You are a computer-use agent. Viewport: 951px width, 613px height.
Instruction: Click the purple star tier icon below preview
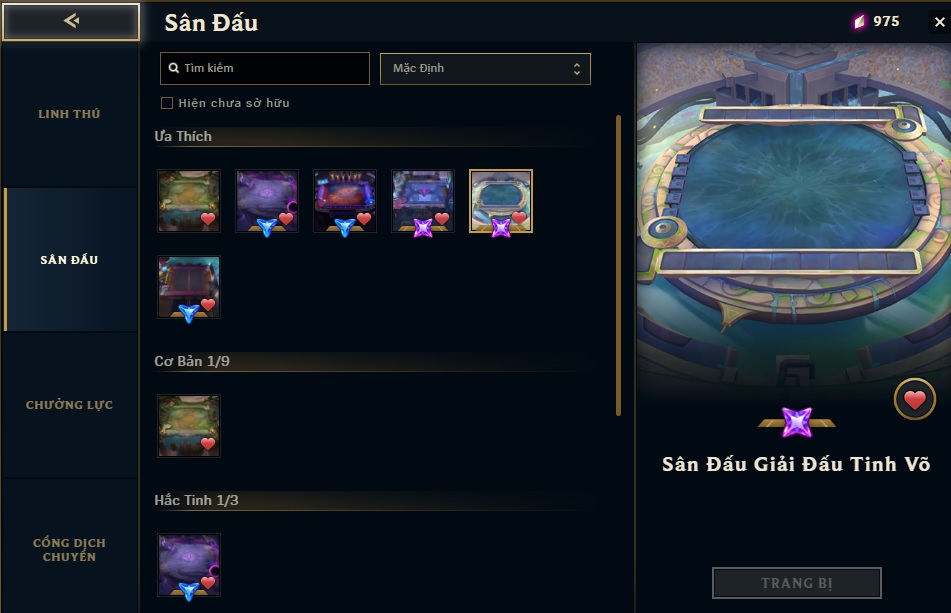[x=796, y=423]
